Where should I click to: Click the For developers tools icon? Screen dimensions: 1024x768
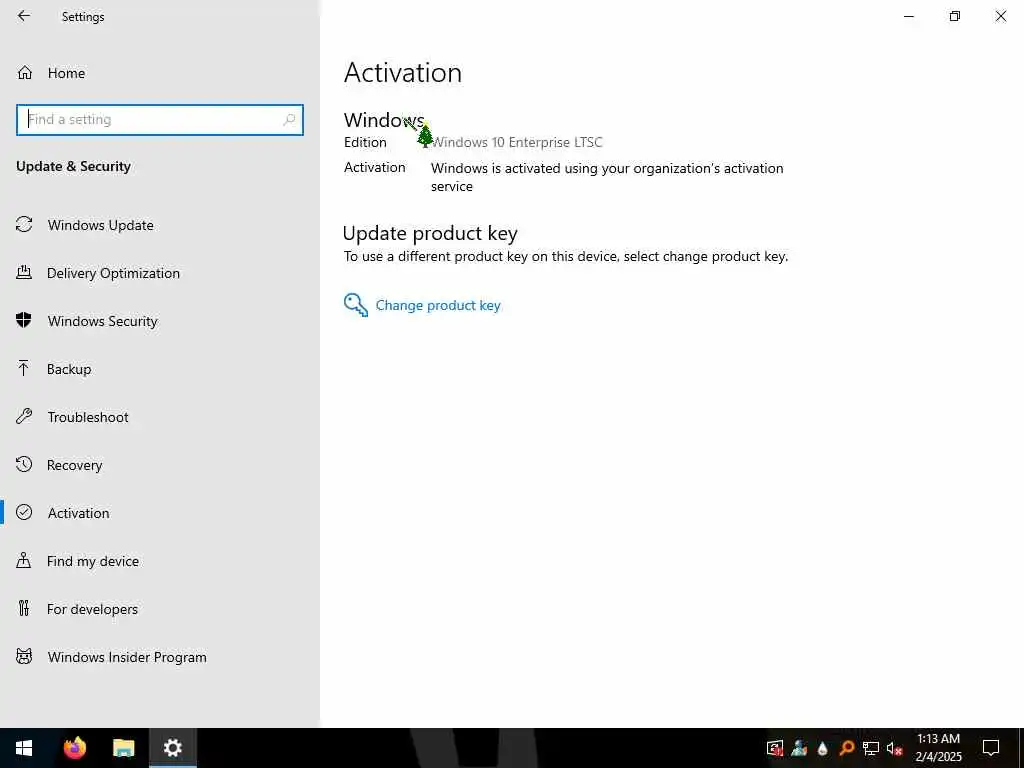pyautogui.click(x=24, y=609)
